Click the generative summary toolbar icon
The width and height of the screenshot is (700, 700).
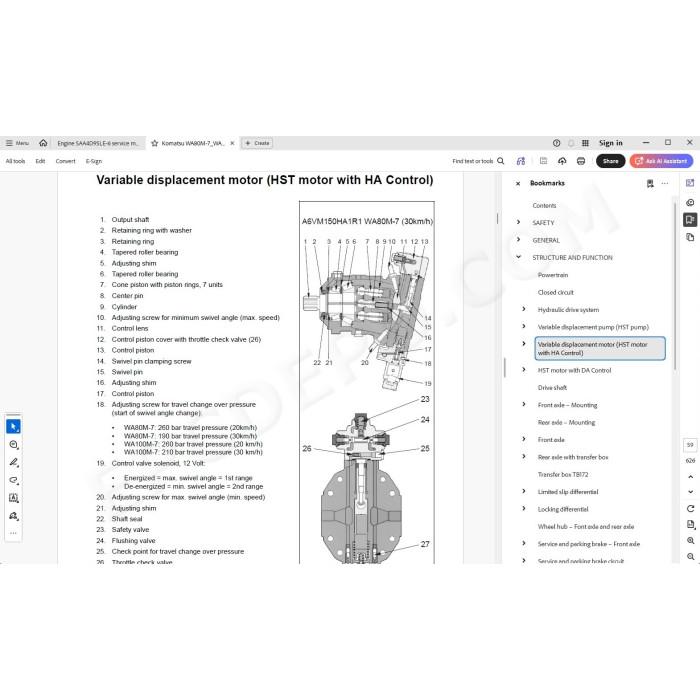point(521,161)
